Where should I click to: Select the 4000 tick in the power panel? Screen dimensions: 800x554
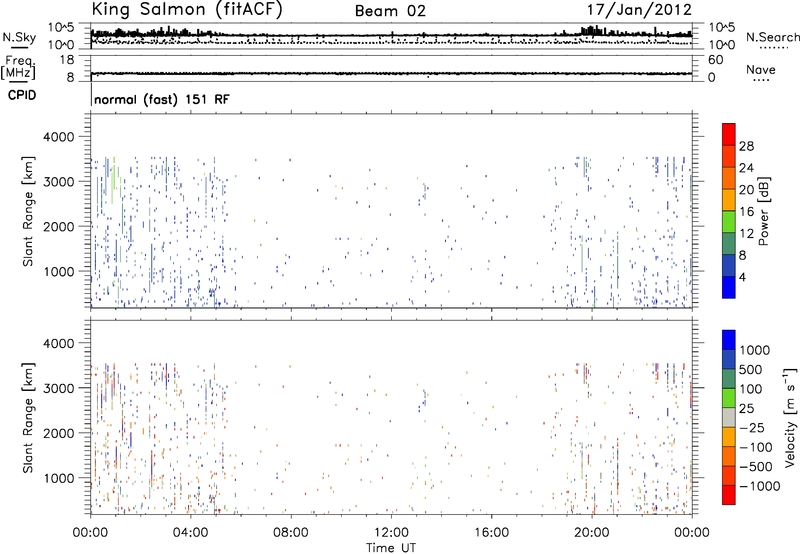pyautogui.click(x=61, y=137)
